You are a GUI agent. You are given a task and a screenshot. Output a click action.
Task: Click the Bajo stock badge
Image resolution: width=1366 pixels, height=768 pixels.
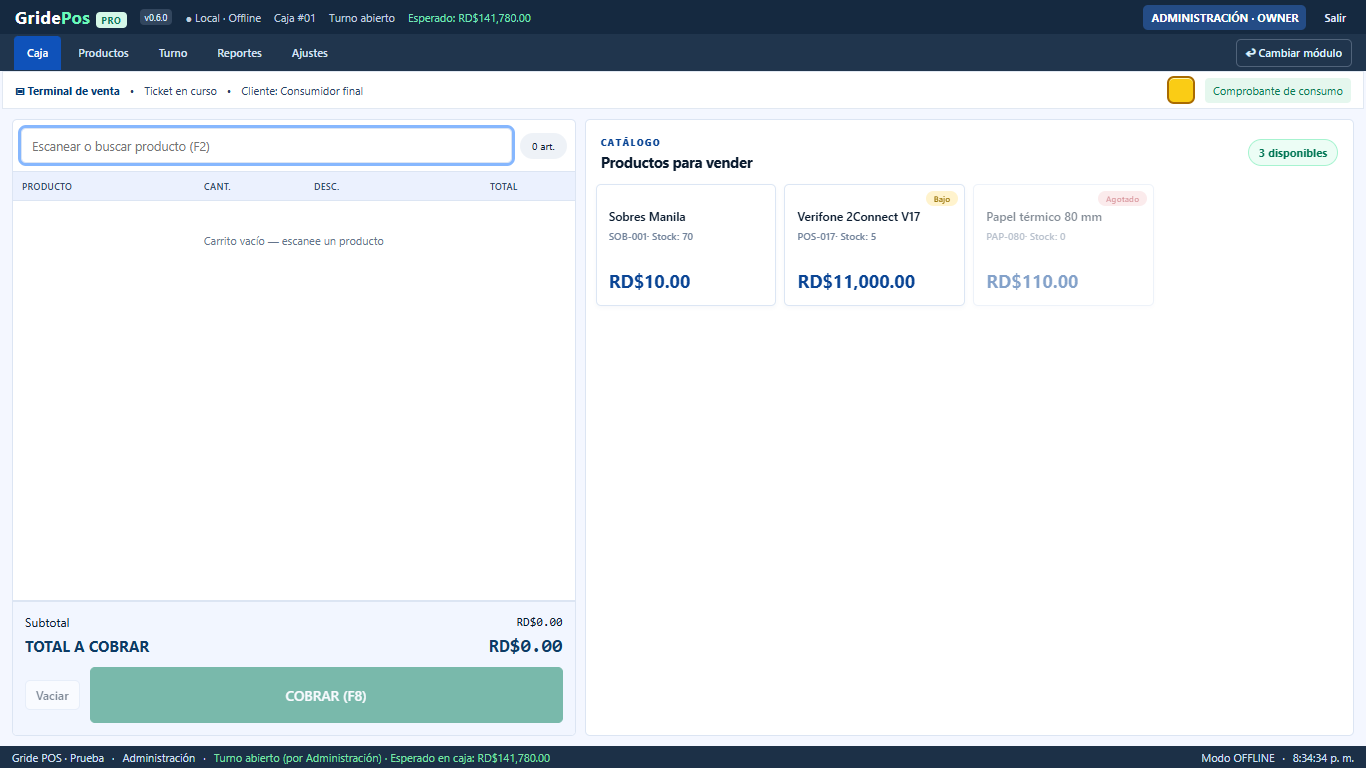(x=942, y=199)
